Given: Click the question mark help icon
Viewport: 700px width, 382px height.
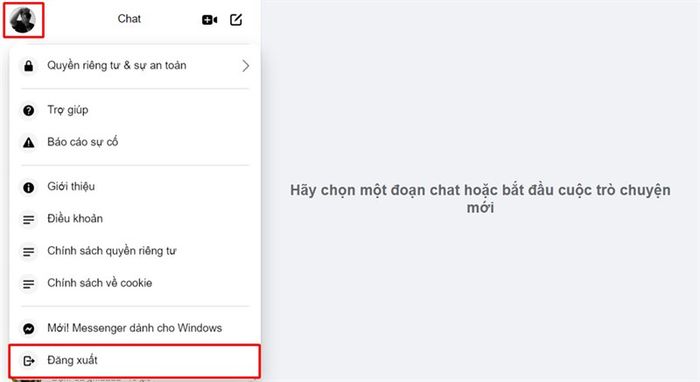Looking at the screenshot, I should tap(29, 110).
